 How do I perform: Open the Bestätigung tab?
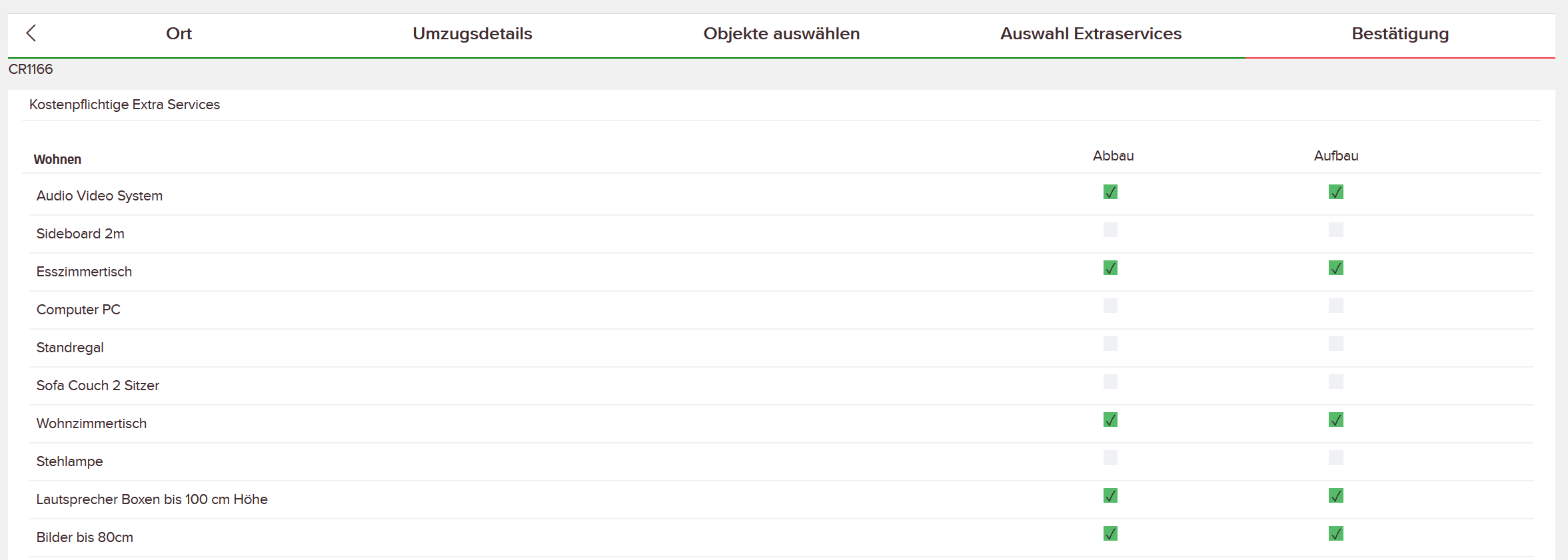point(1400,33)
